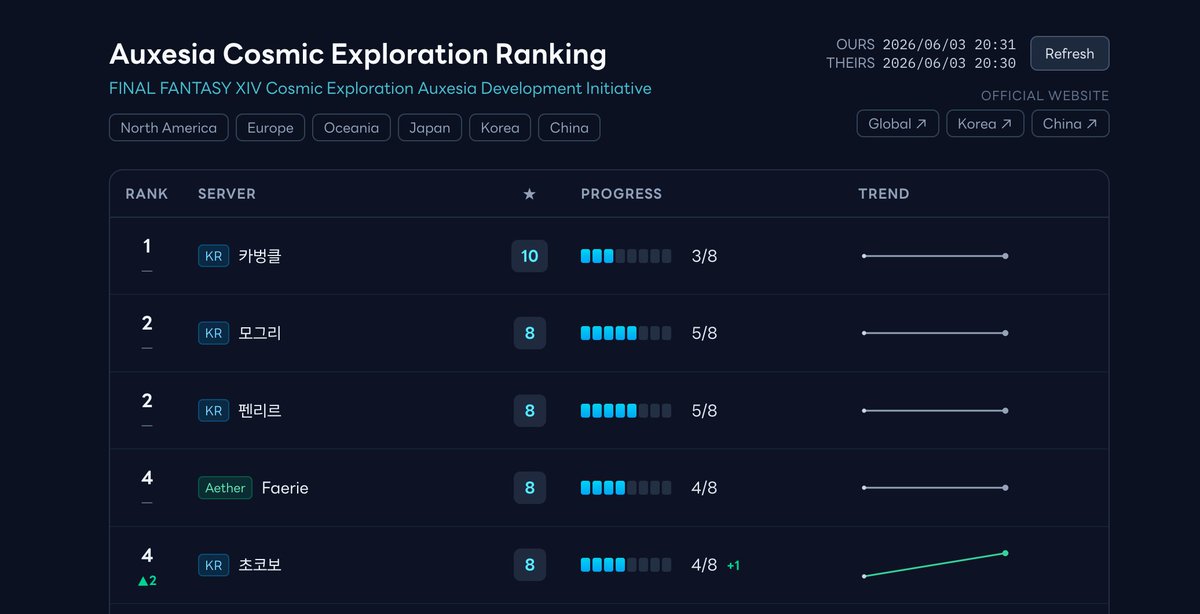Open the Korea official website link
This screenshot has width=1200, height=614.
coord(985,124)
